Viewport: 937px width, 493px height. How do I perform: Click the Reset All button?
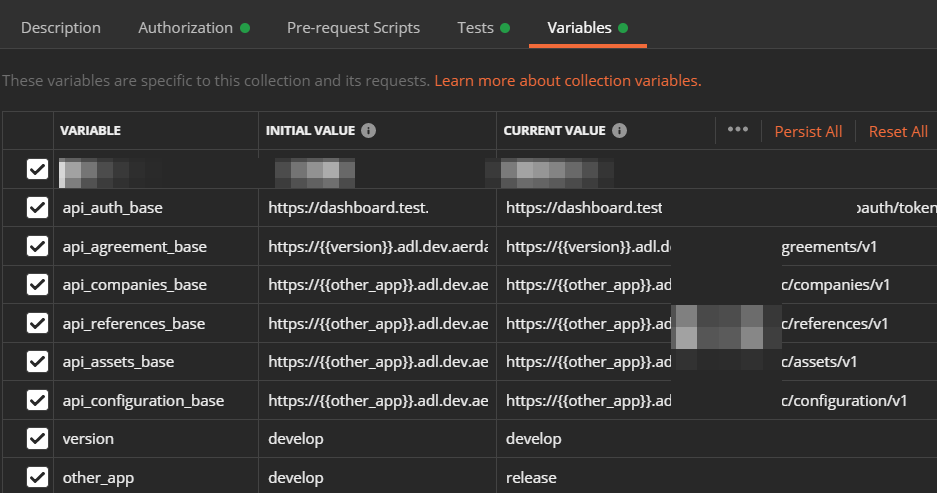pos(898,132)
